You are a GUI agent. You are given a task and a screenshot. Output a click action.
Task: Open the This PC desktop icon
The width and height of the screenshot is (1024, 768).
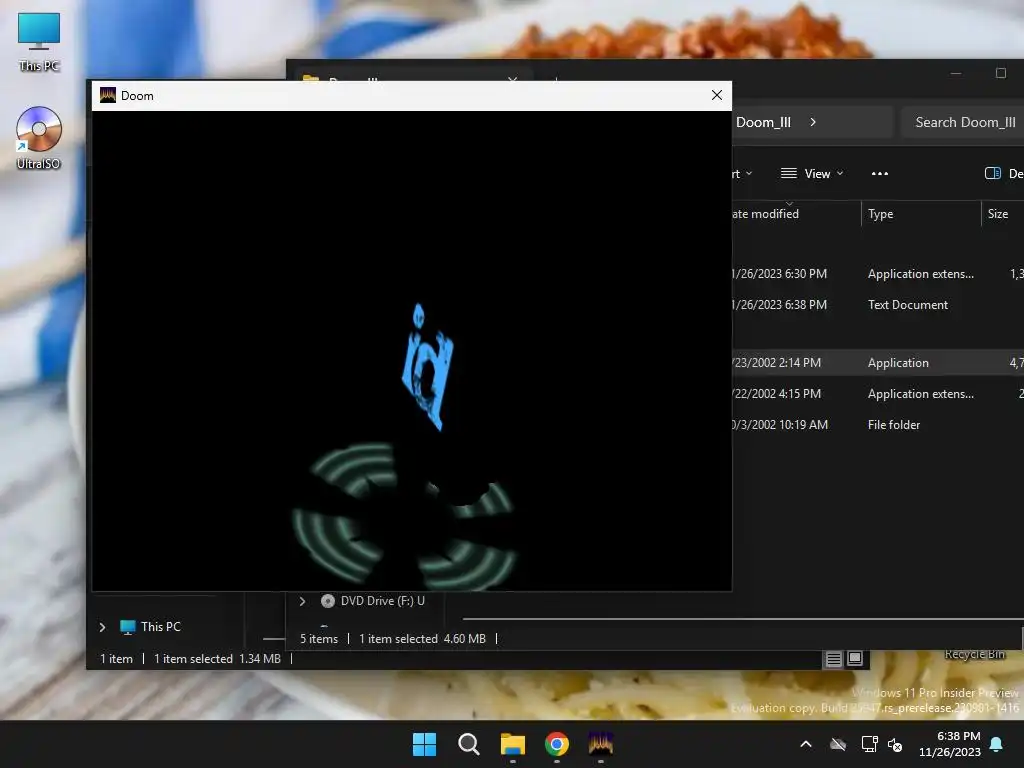39,41
